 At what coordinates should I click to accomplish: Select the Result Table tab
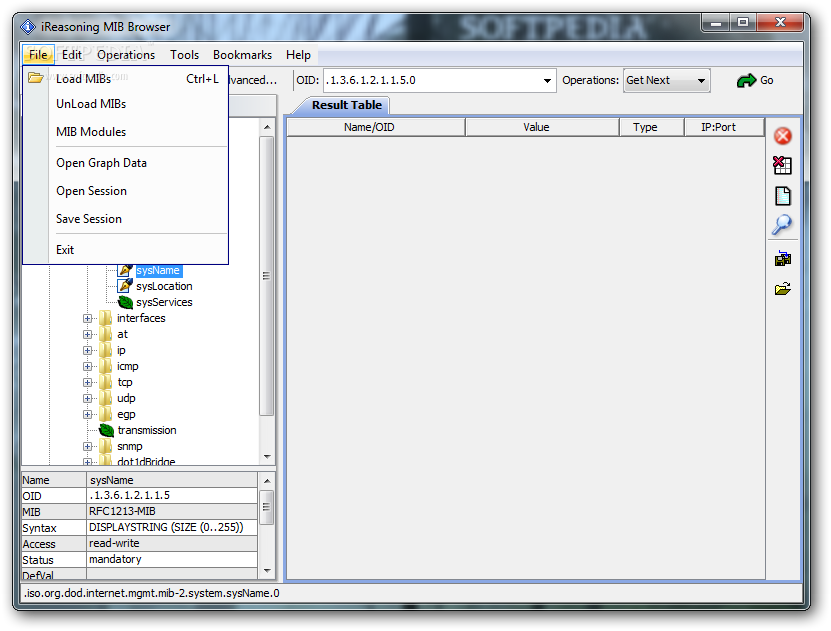click(347, 105)
